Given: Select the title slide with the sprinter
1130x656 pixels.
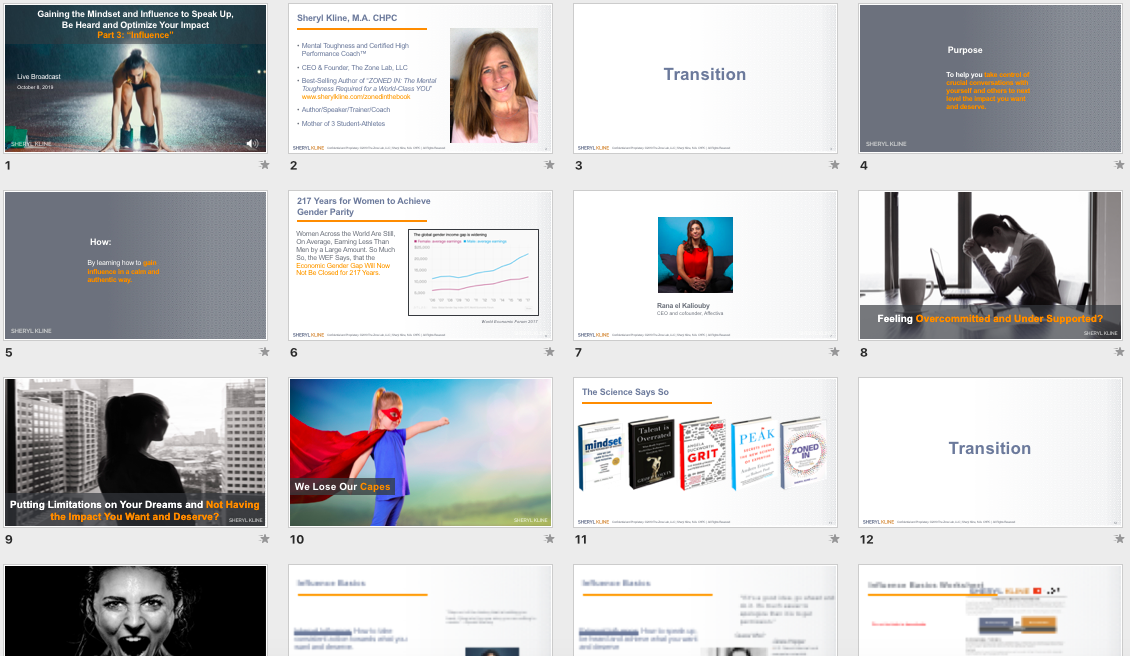Looking at the screenshot, I should pos(136,78).
